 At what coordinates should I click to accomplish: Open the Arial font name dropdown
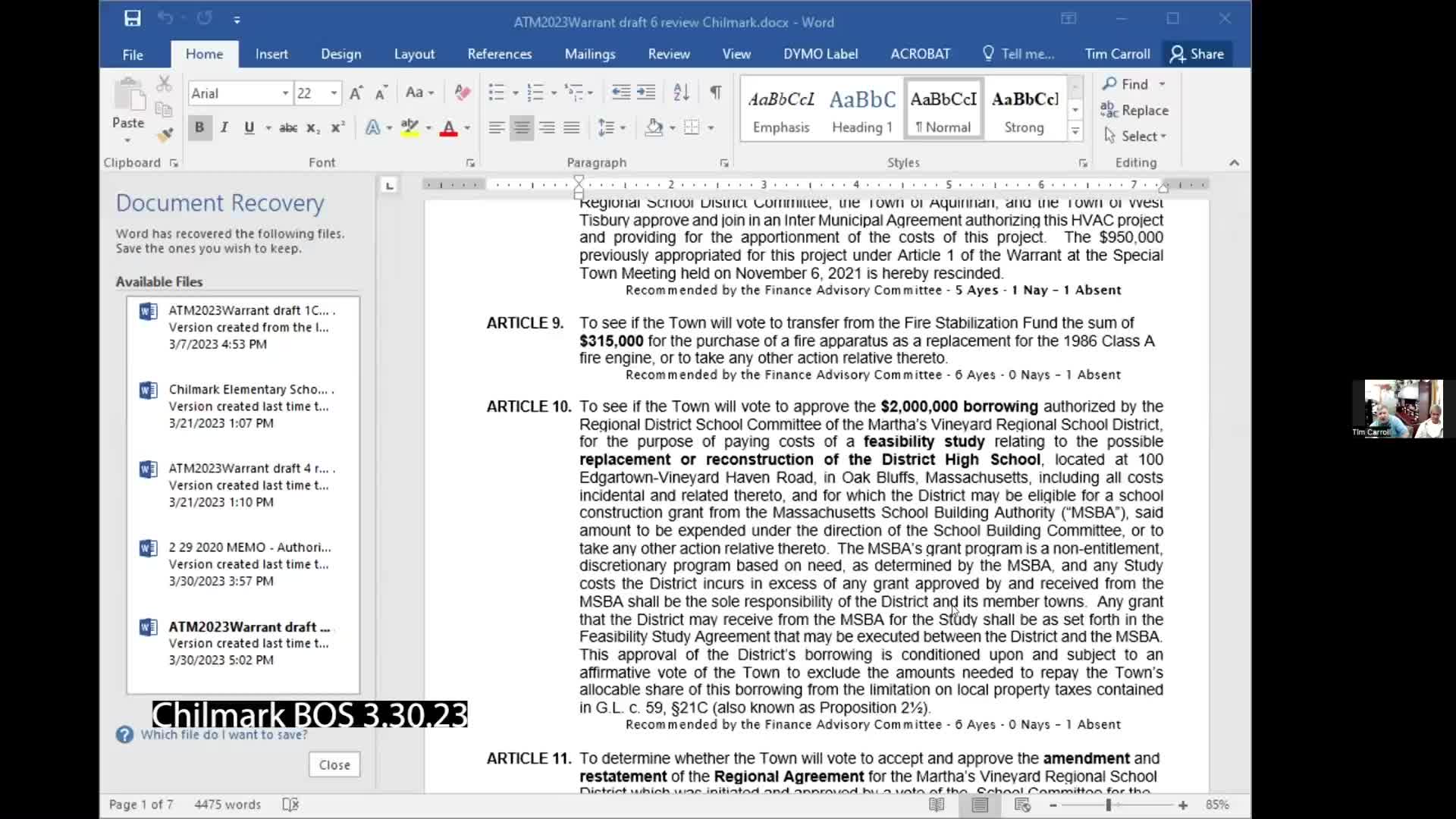point(285,93)
